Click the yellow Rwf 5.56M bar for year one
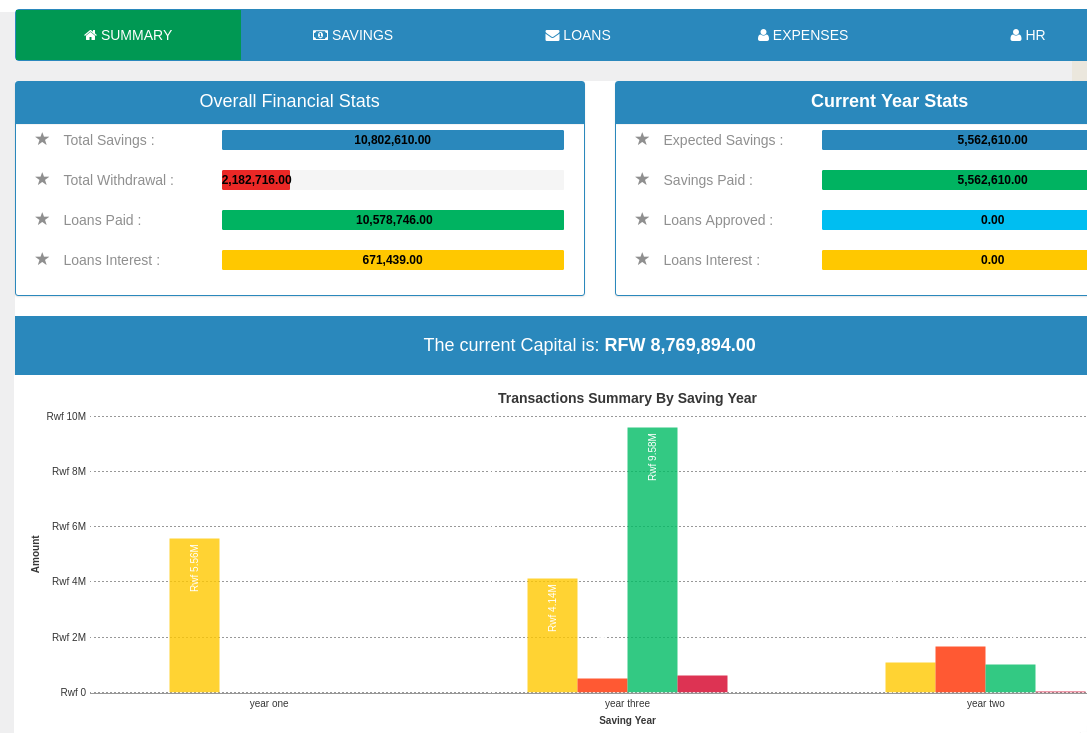Image resolution: width=1087 pixels, height=733 pixels. 194,616
